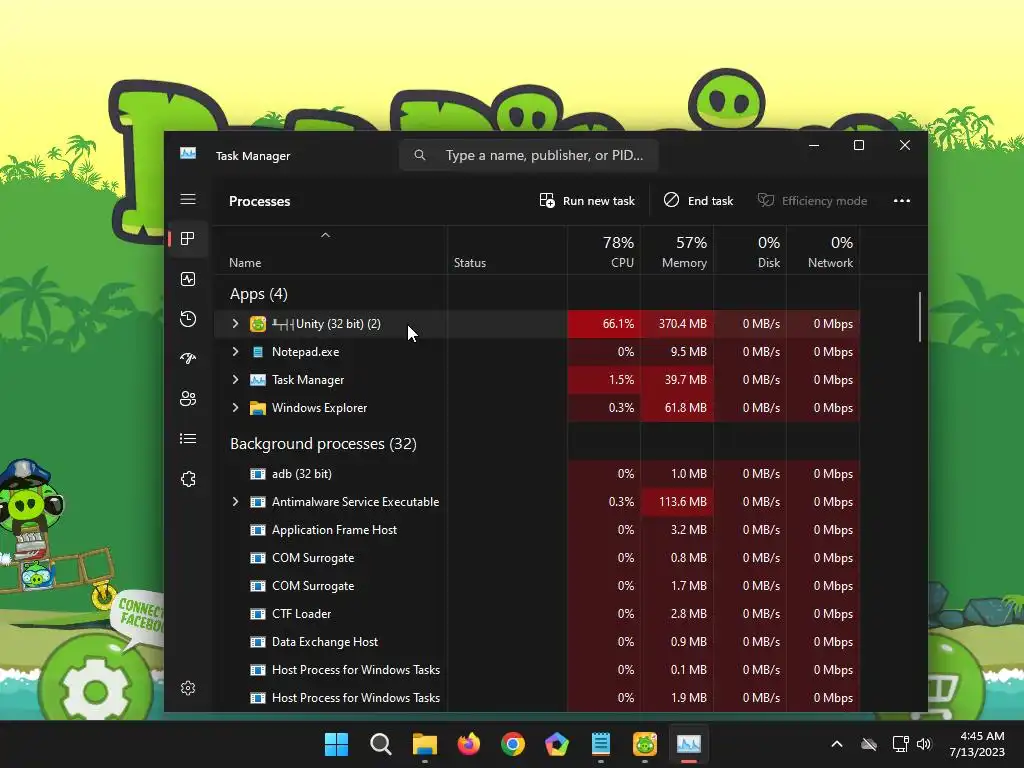The width and height of the screenshot is (1024, 768).
Task: Open the Startup apps icon in sidebar
Action: (x=188, y=359)
